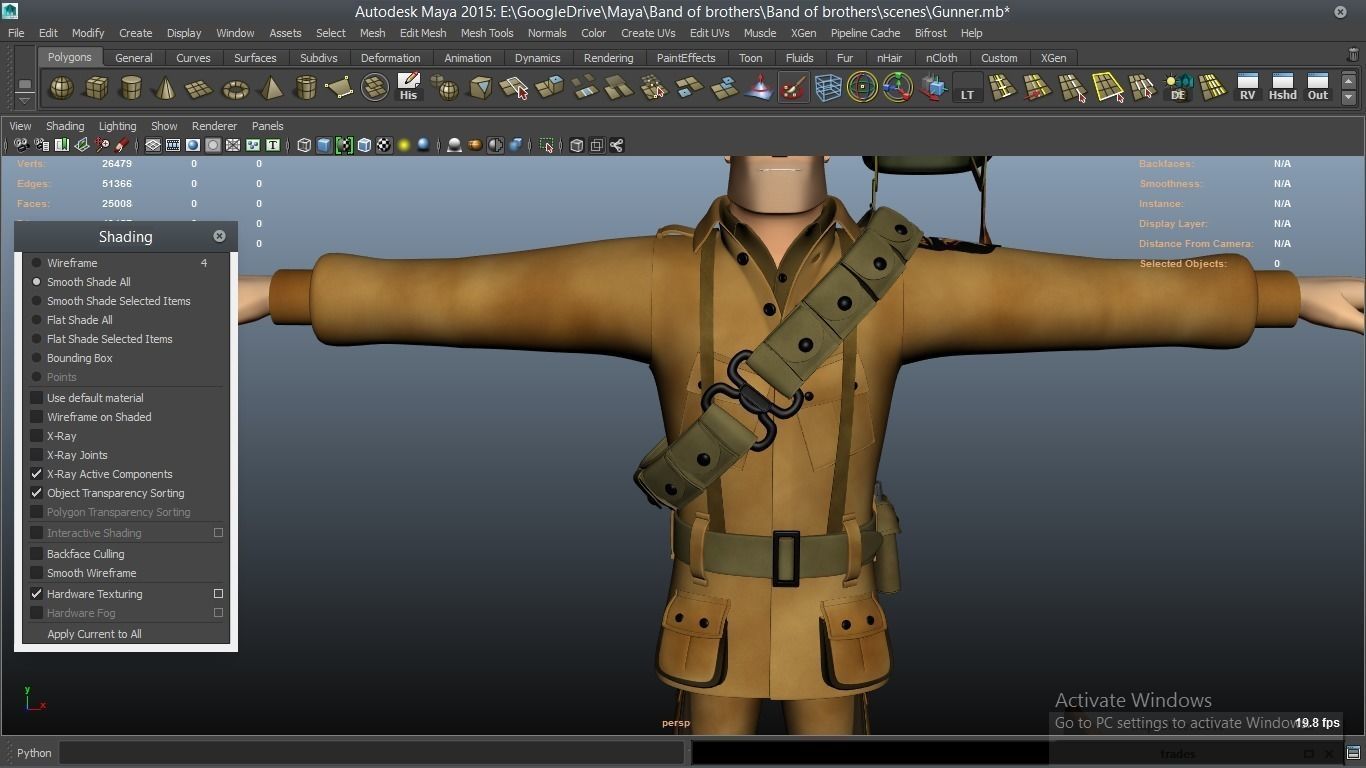Click the select camera panel icon
Image resolution: width=1366 pixels, height=768 pixels.
click(x=21, y=145)
